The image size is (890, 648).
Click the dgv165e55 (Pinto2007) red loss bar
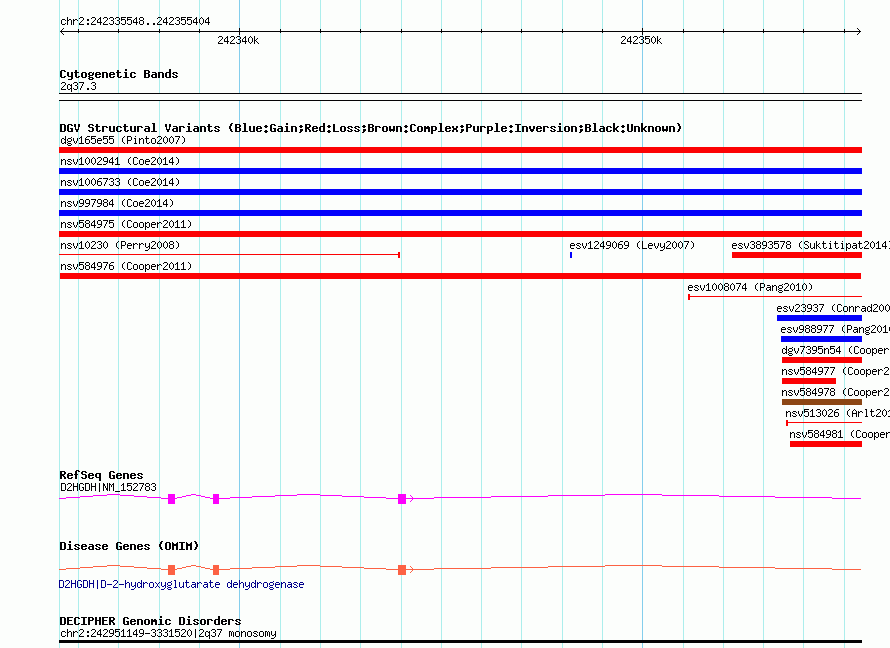[460, 150]
